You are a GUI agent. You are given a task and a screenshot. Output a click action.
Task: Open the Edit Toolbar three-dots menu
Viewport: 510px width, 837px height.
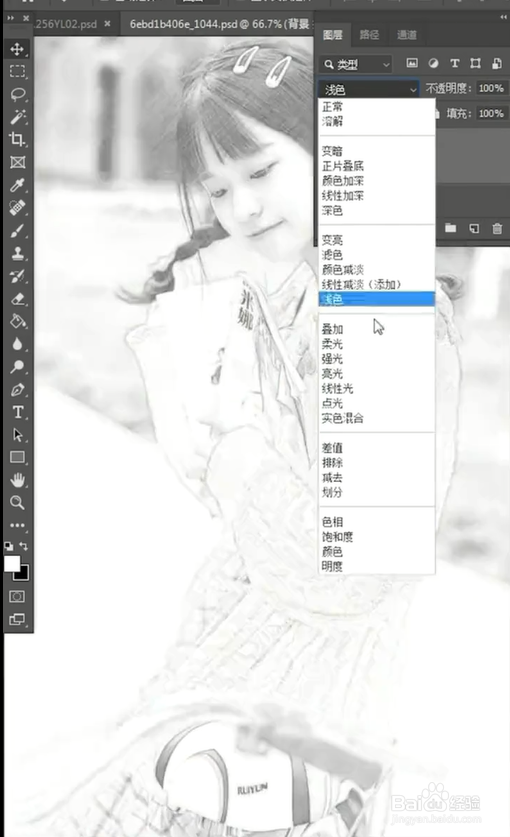pos(17,525)
